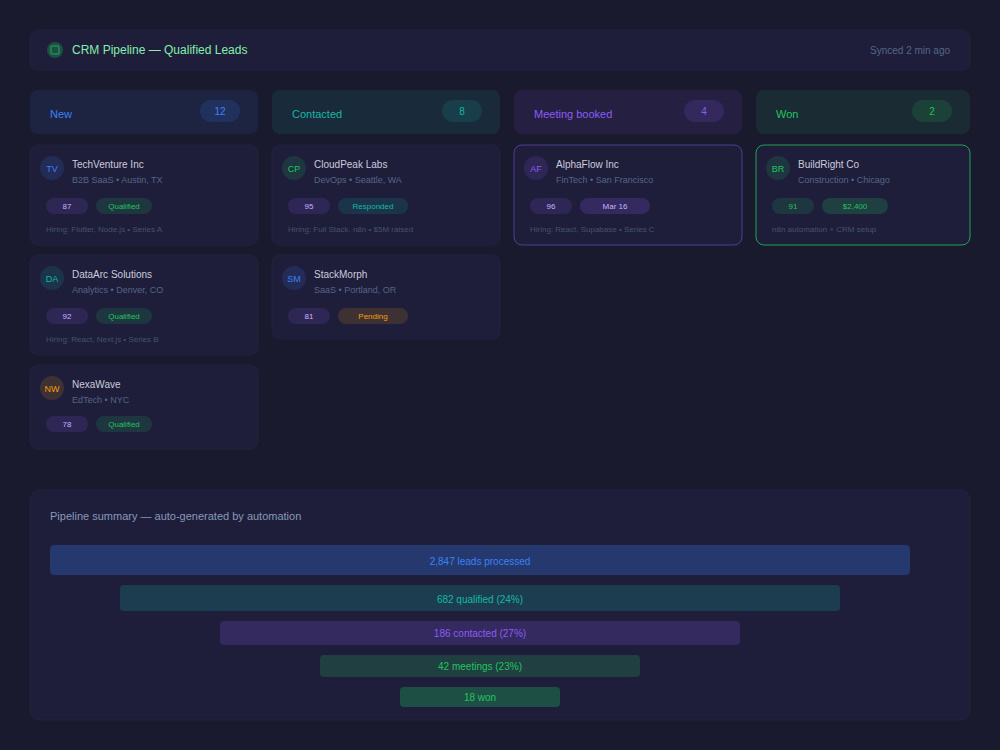Image resolution: width=1000 pixels, height=750 pixels.
Task: Click CloudPeak's score badge 95
Action: click(309, 206)
